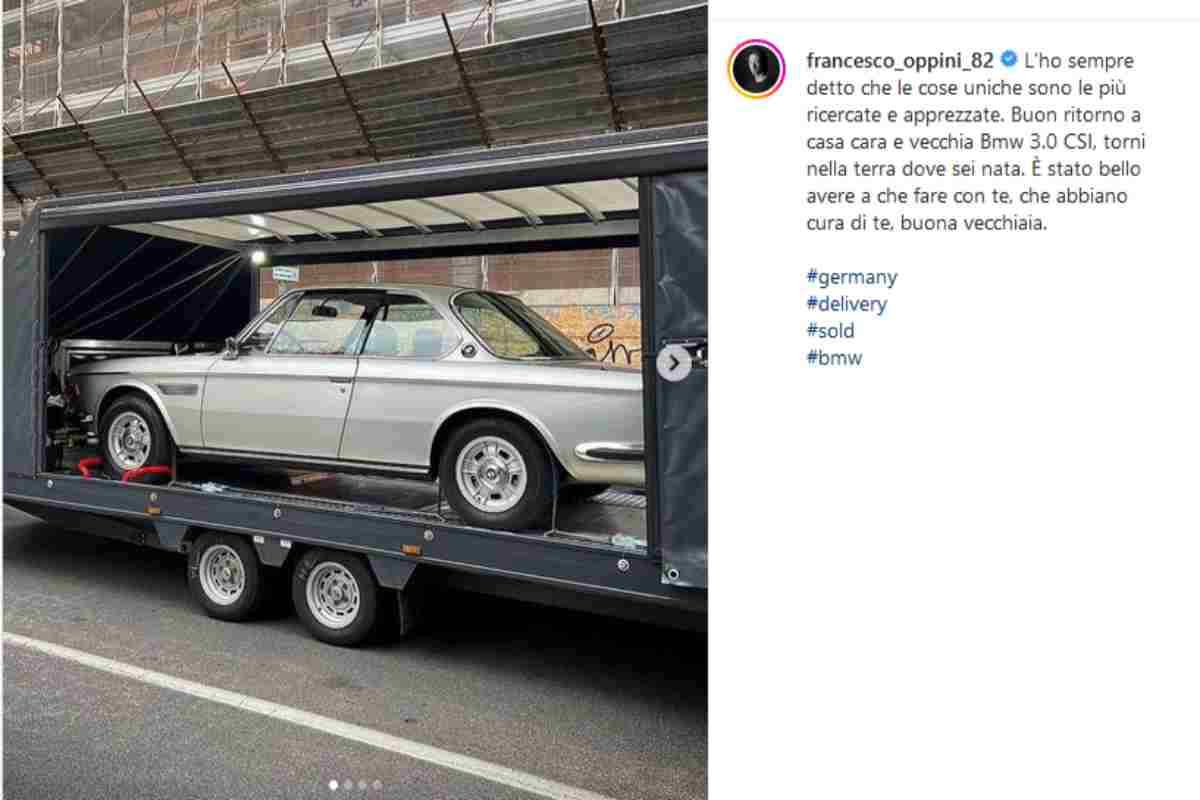The width and height of the screenshot is (1200, 800).
Task: Click the "buona vecchiaia" caption ending
Action: pyautogui.click(x=973, y=223)
